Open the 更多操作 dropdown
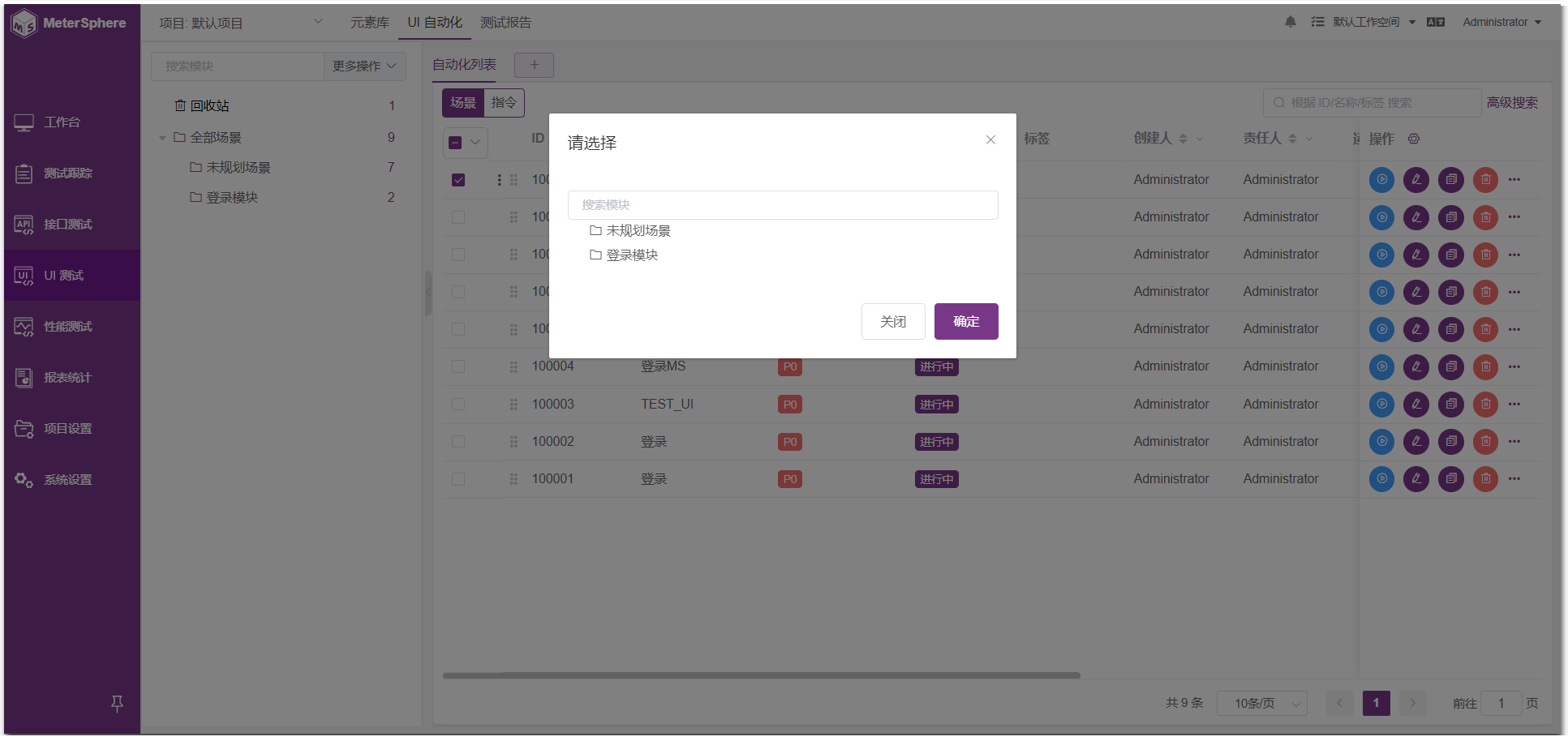 [x=364, y=66]
